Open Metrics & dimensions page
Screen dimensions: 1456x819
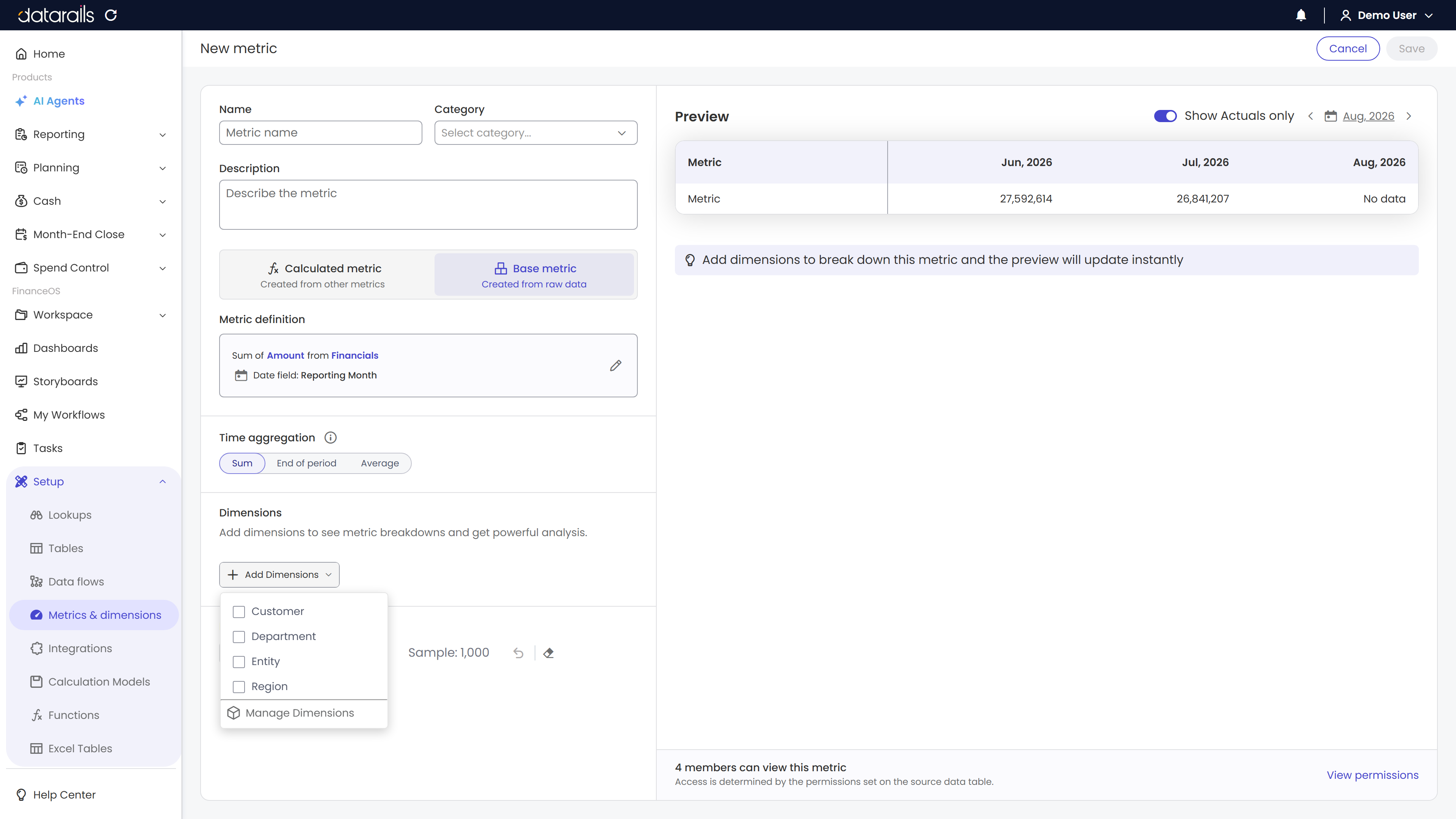click(94, 615)
